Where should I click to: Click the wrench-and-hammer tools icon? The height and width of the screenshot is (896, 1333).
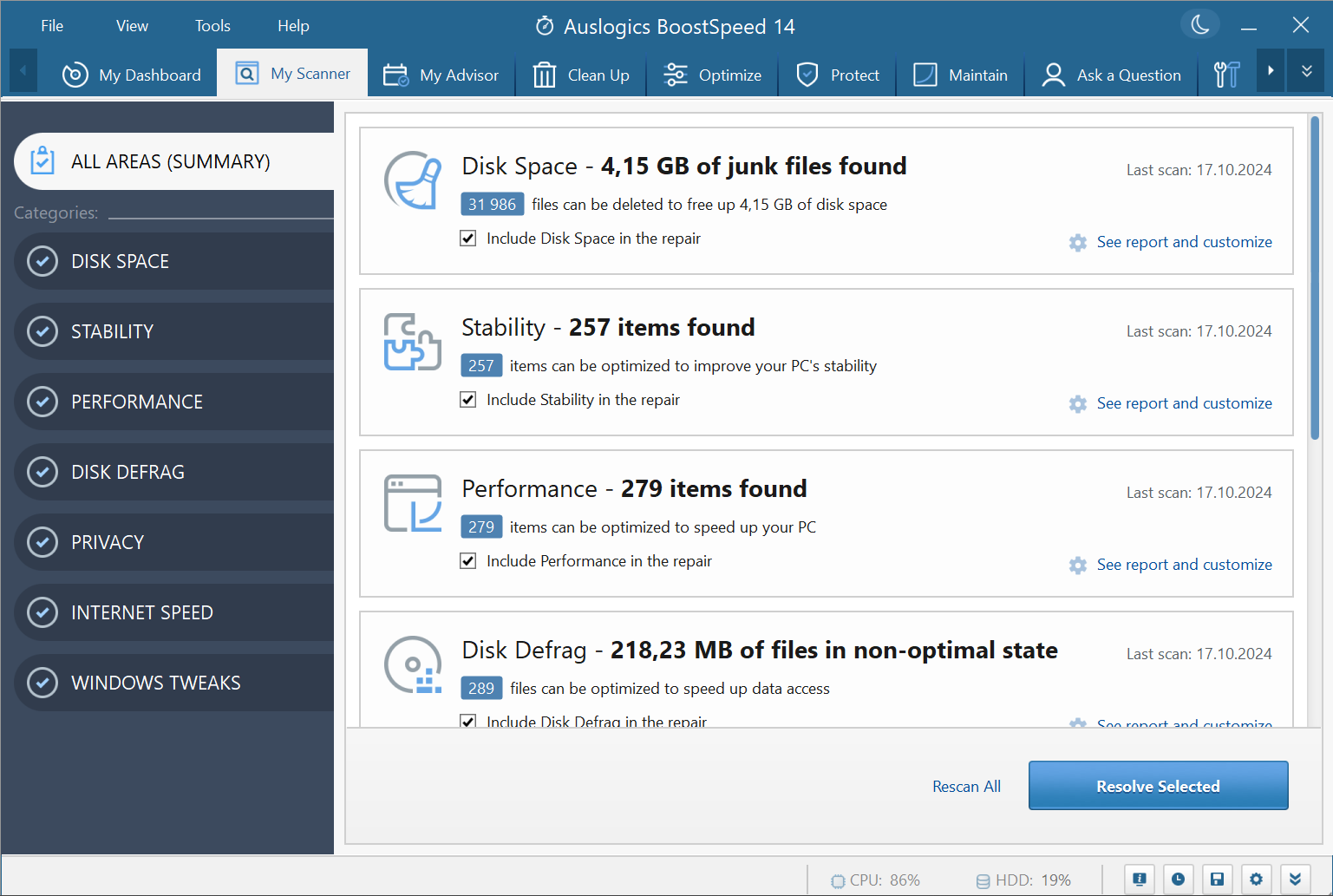[1225, 75]
